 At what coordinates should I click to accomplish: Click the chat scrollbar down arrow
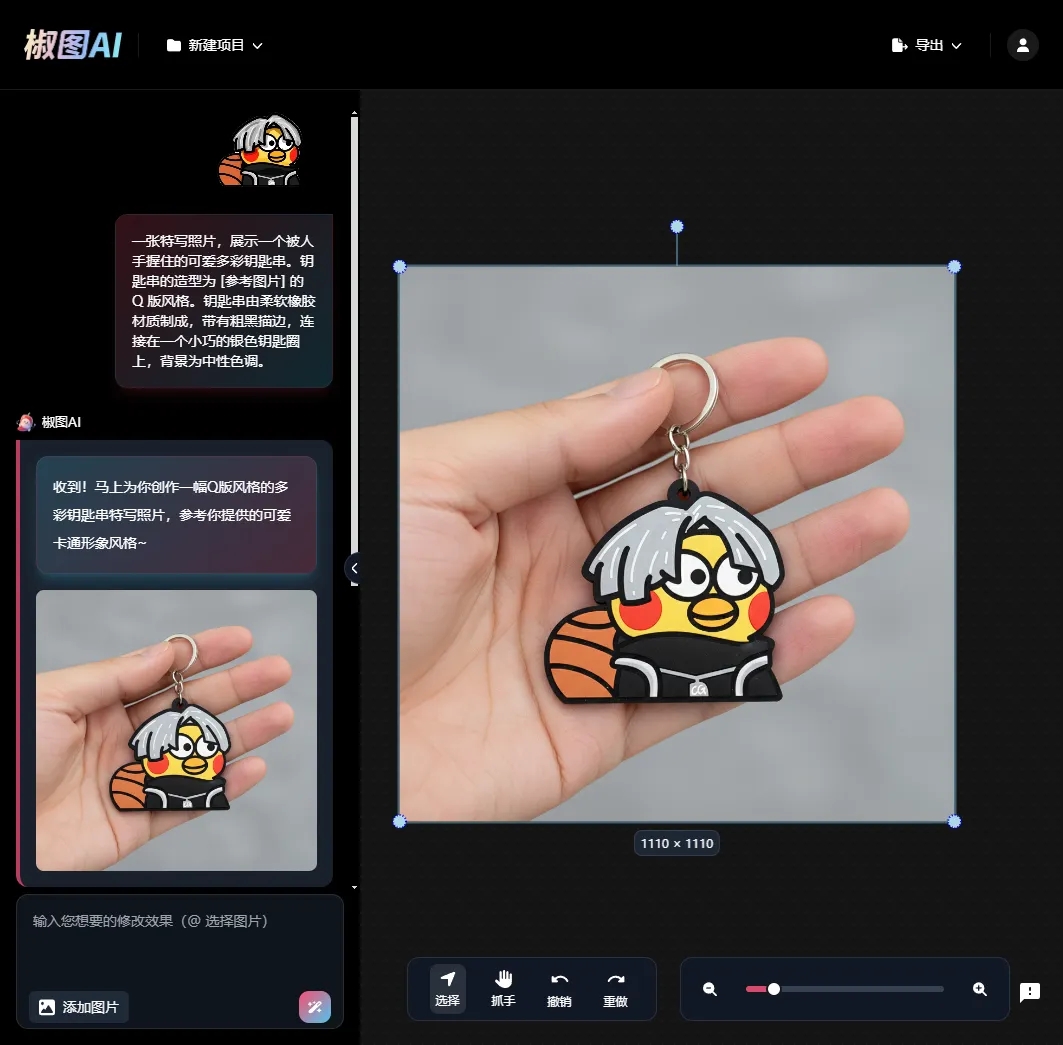pos(354,887)
